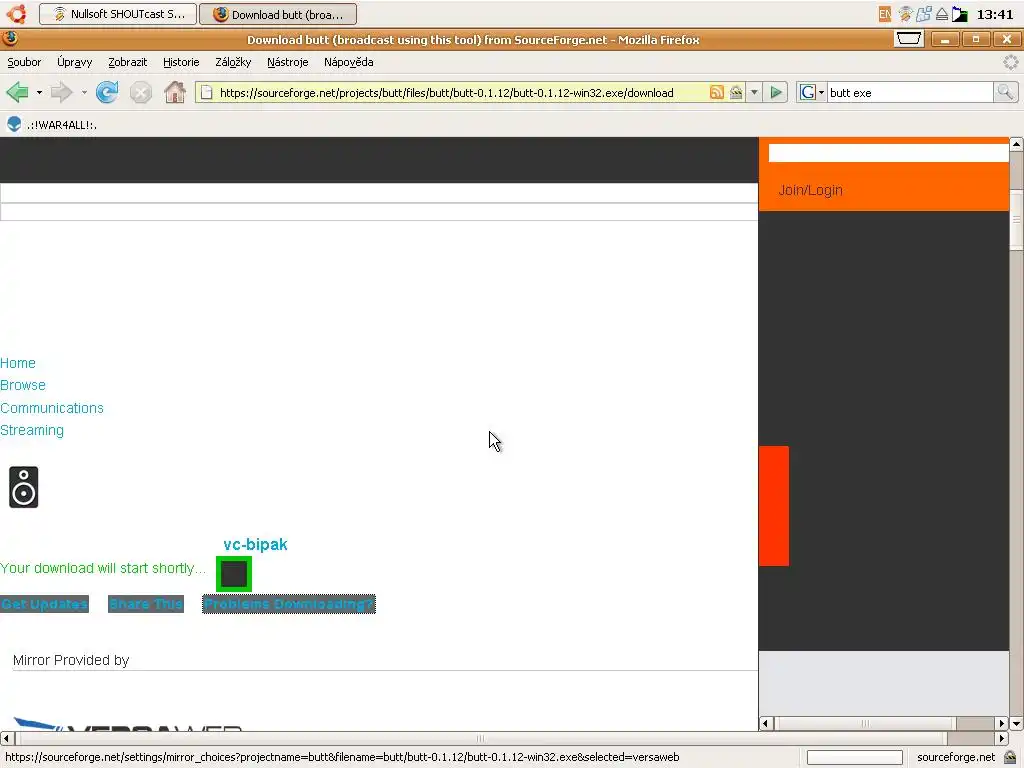Open the home page icon
The width and height of the screenshot is (1024, 768).
[174, 93]
